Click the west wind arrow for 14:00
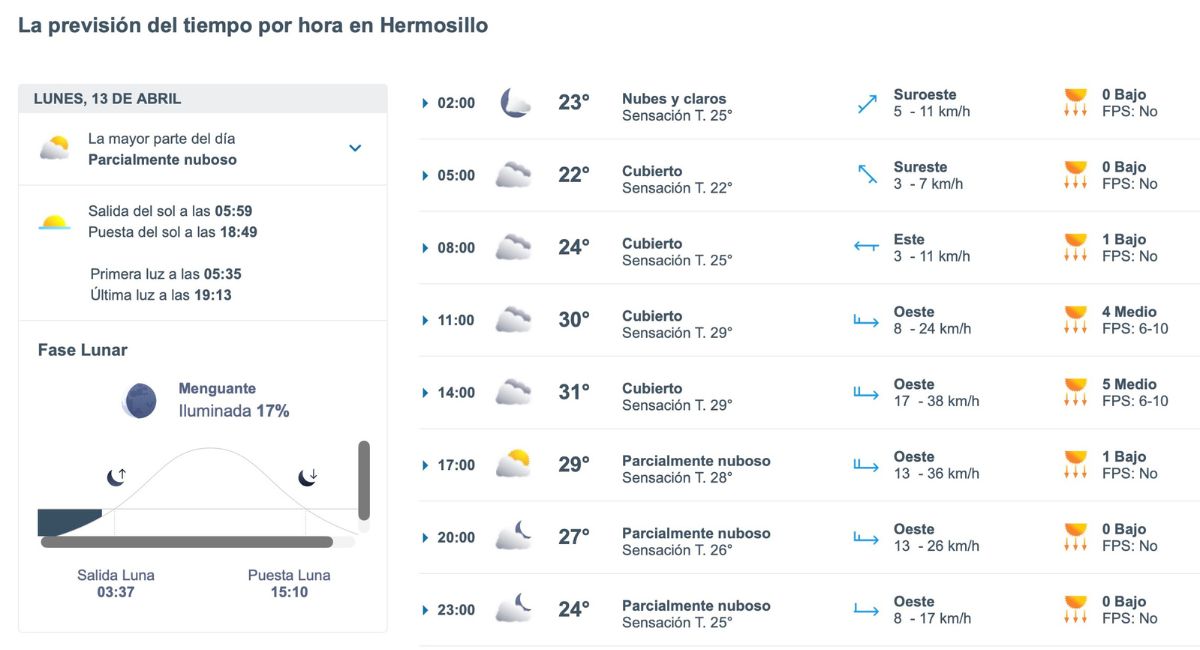Image resolution: width=1200 pixels, height=650 pixels. tap(864, 392)
